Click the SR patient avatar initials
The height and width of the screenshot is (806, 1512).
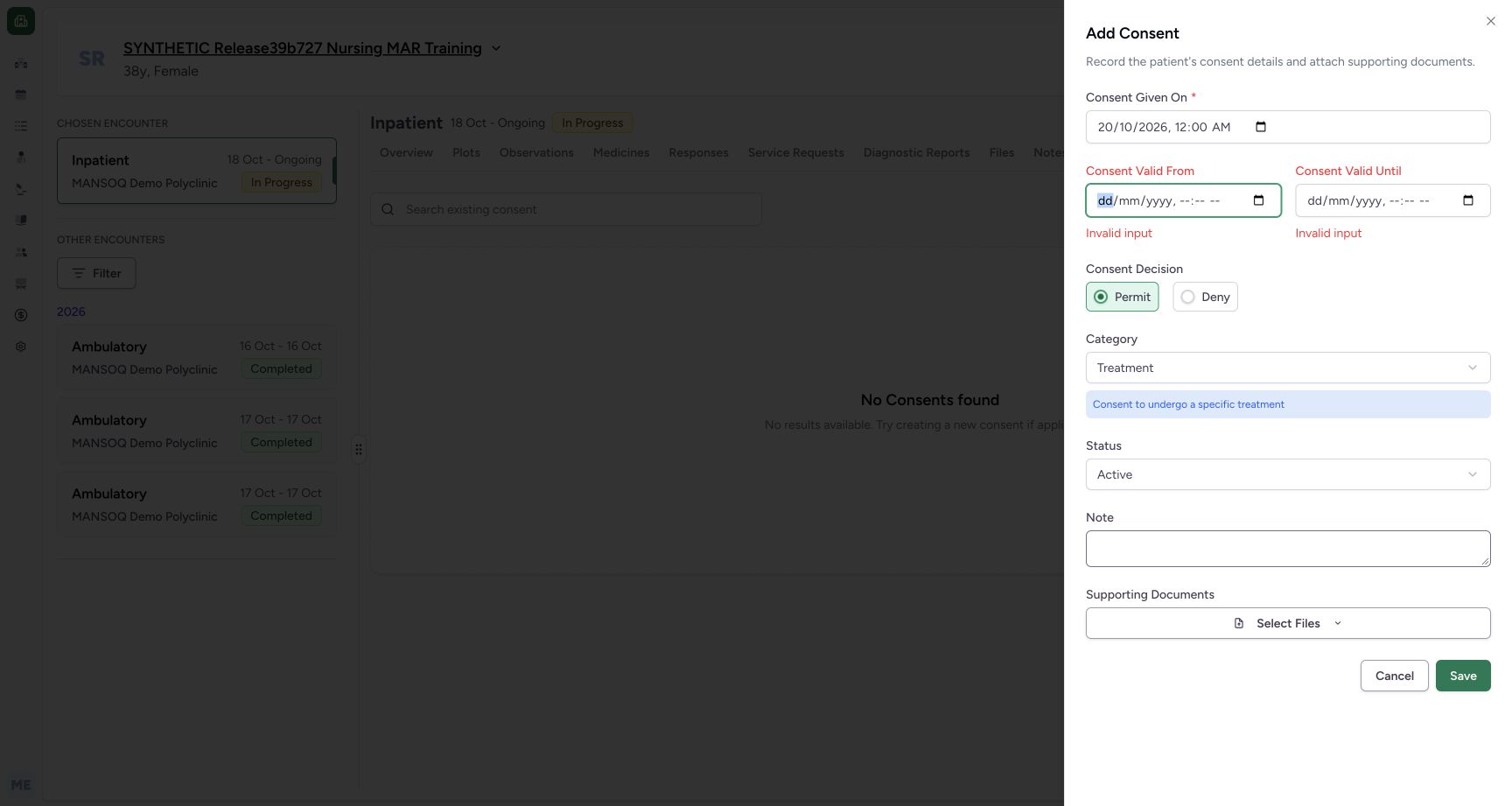point(92,59)
